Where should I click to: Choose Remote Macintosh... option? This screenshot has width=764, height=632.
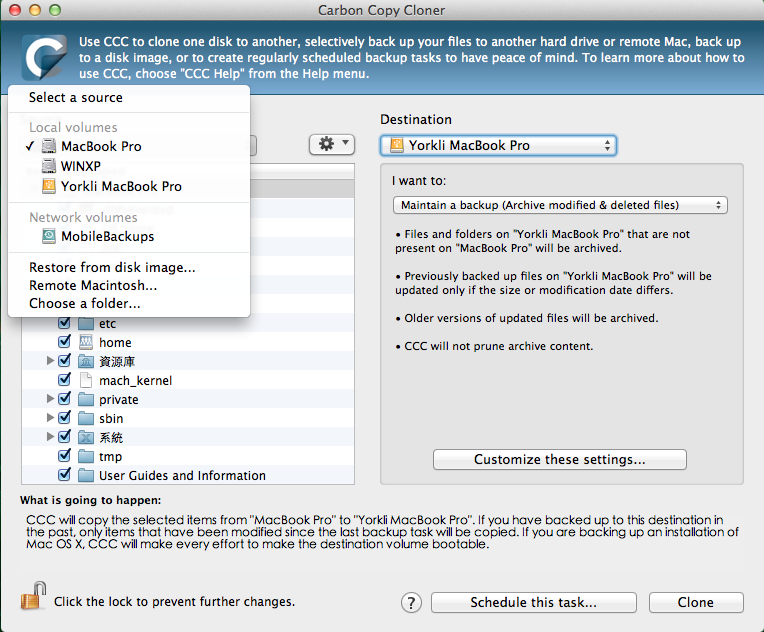129,286
